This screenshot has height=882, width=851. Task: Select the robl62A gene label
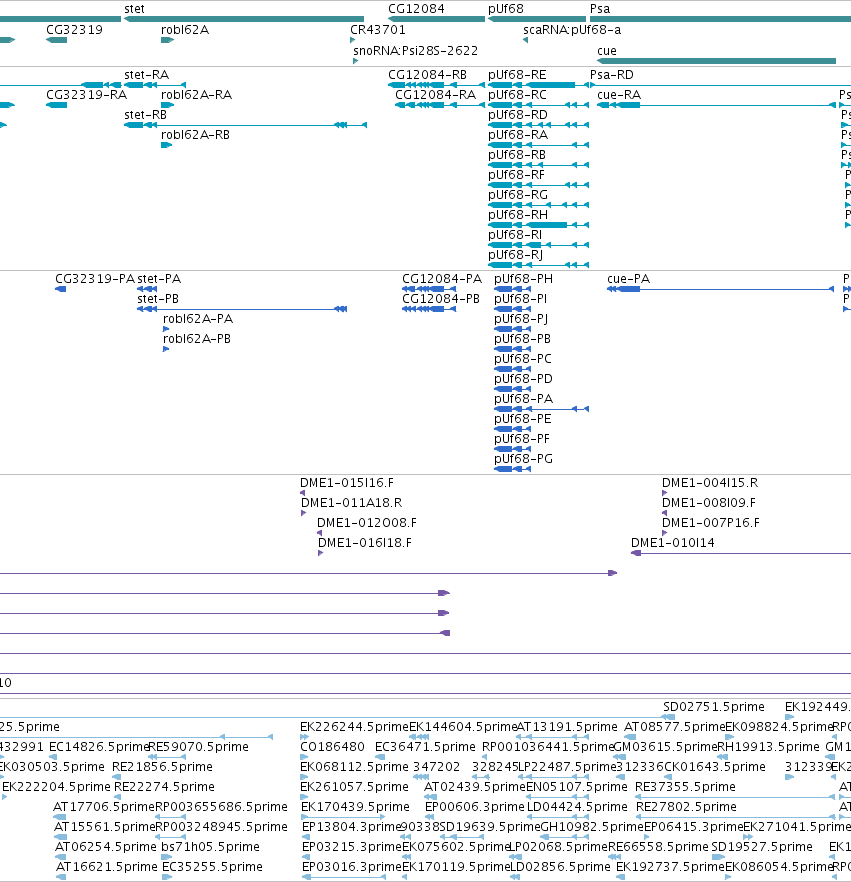pos(184,29)
